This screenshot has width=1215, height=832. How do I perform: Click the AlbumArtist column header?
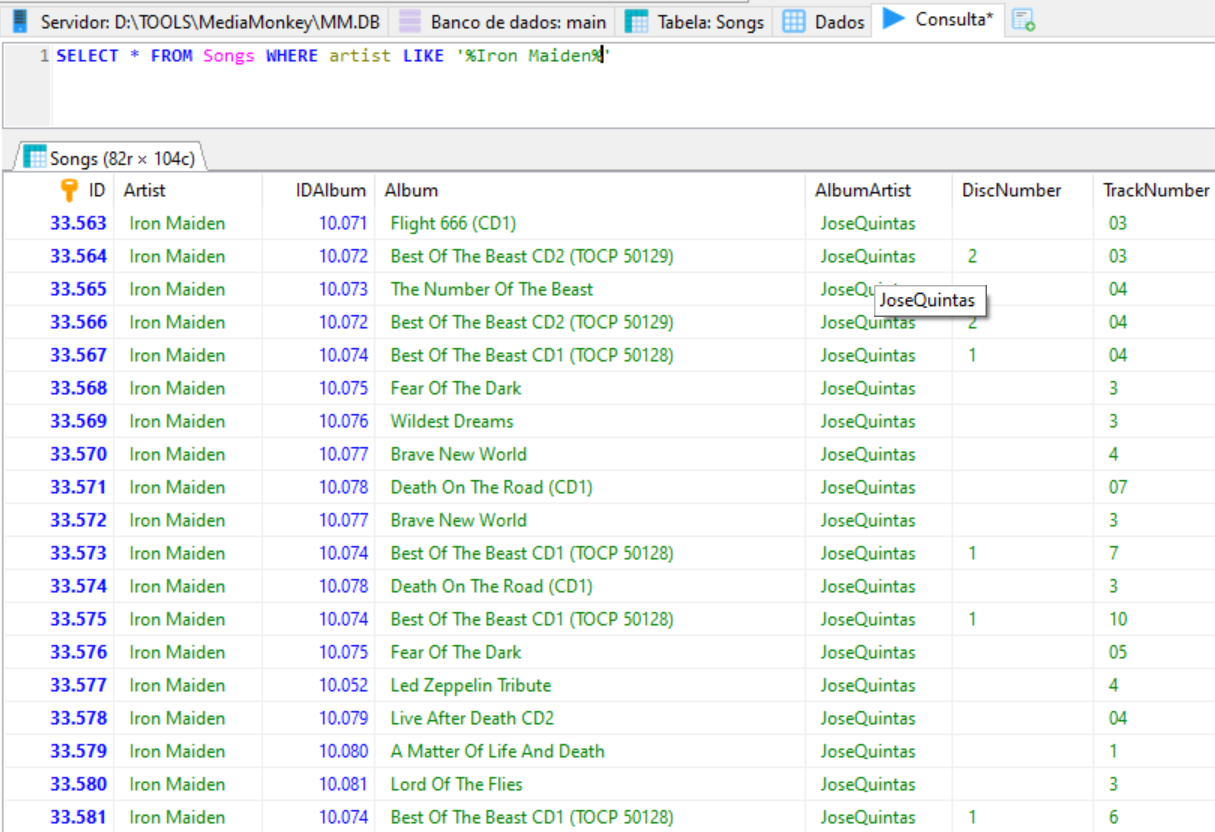tap(864, 190)
